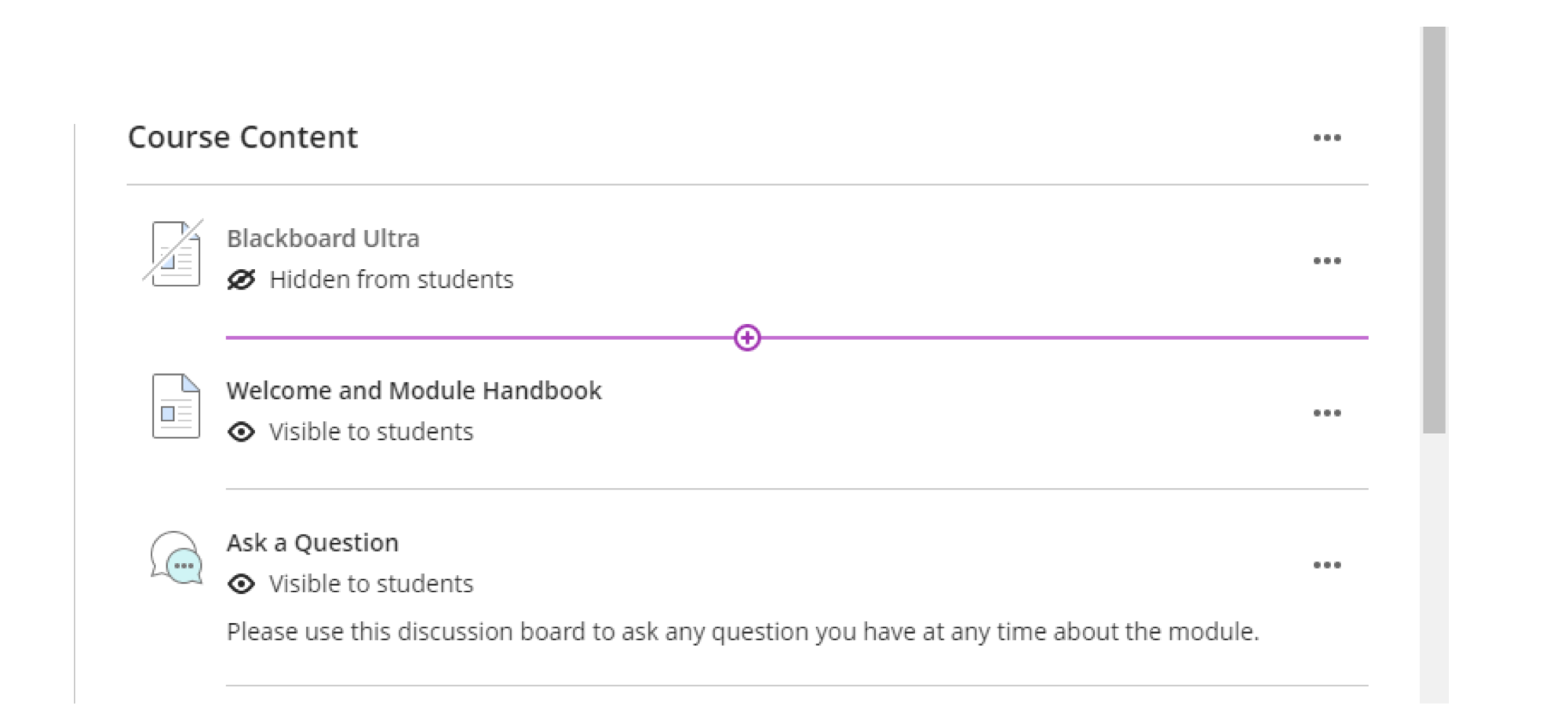Screen dimensions: 1568x728
Task: Toggle eye icon for Ask a Question
Action: point(242,584)
